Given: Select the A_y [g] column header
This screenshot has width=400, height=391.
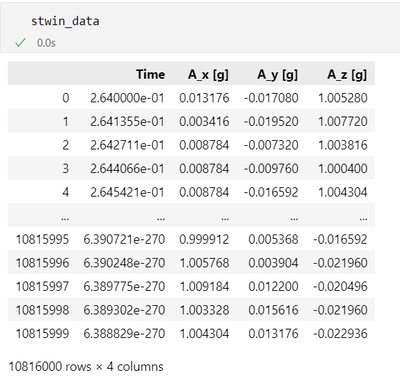Looking at the screenshot, I should coord(277,75).
